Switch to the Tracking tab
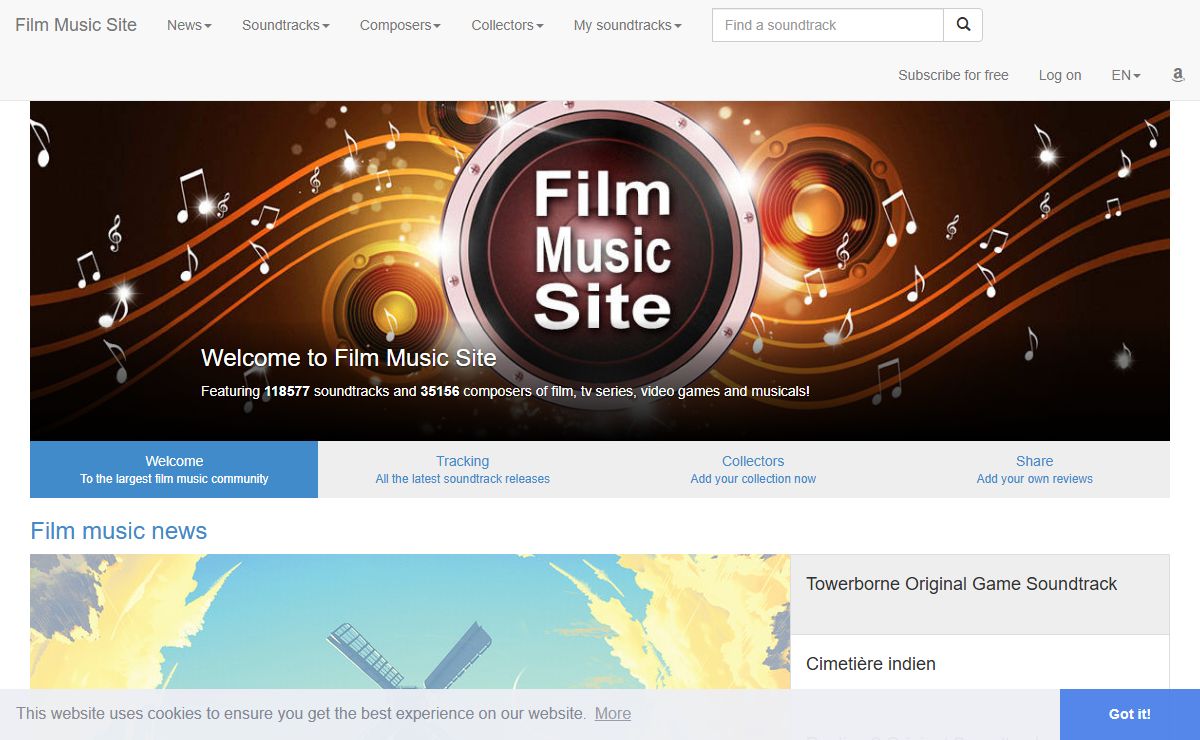The height and width of the screenshot is (740, 1200). 462,469
